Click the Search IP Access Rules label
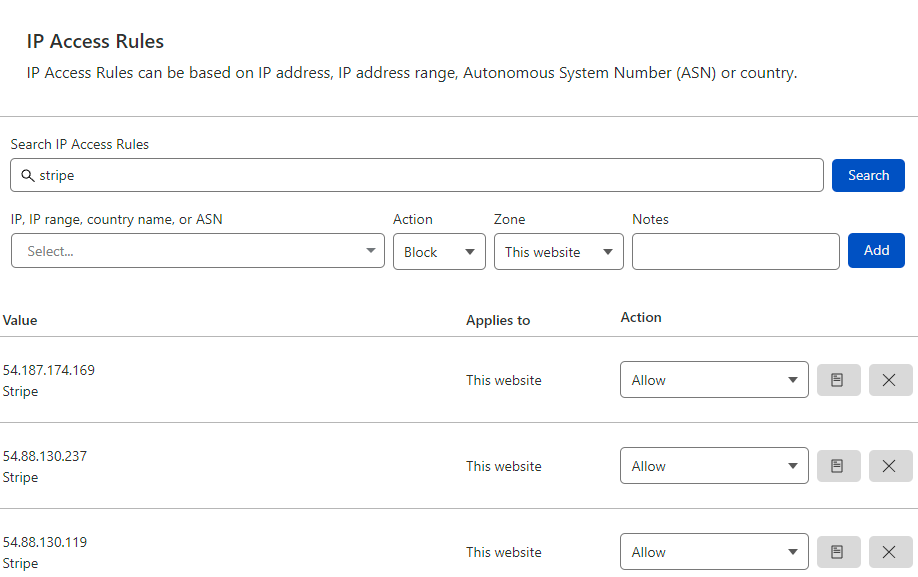 (80, 144)
